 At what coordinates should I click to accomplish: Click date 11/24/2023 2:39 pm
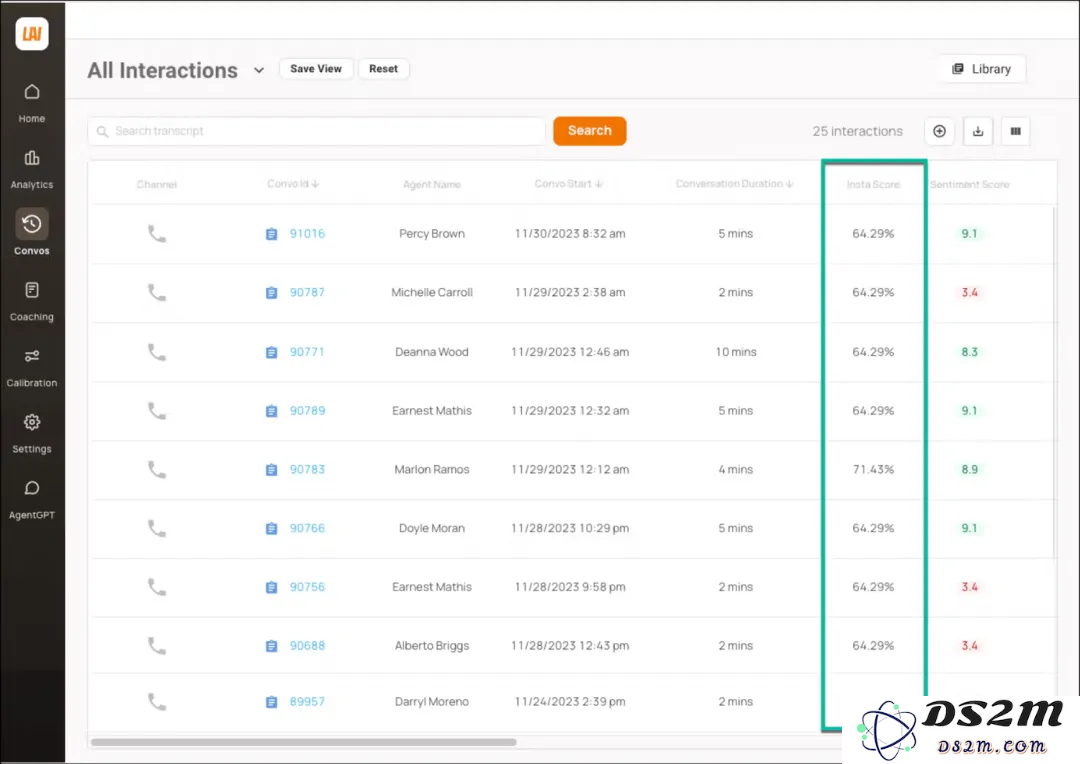click(x=570, y=702)
